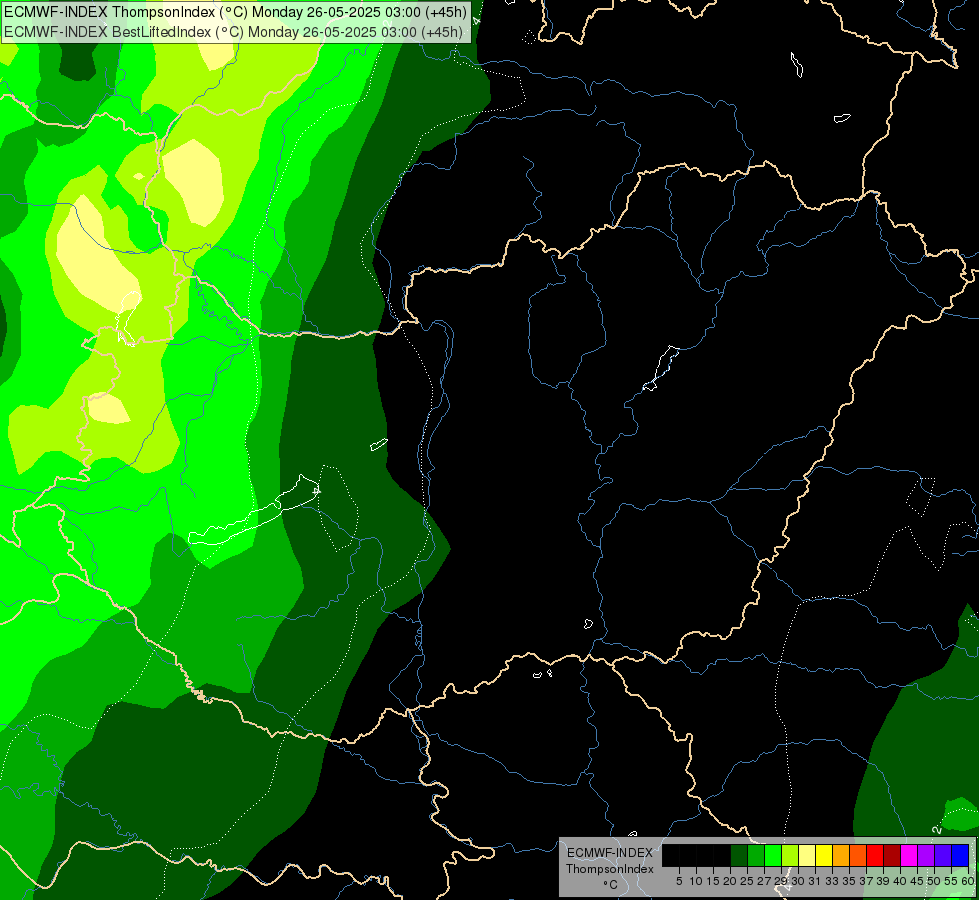Image resolution: width=979 pixels, height=900 pixels.
Task: Click the '°C' unit label in legend
Action: (611, 885)
